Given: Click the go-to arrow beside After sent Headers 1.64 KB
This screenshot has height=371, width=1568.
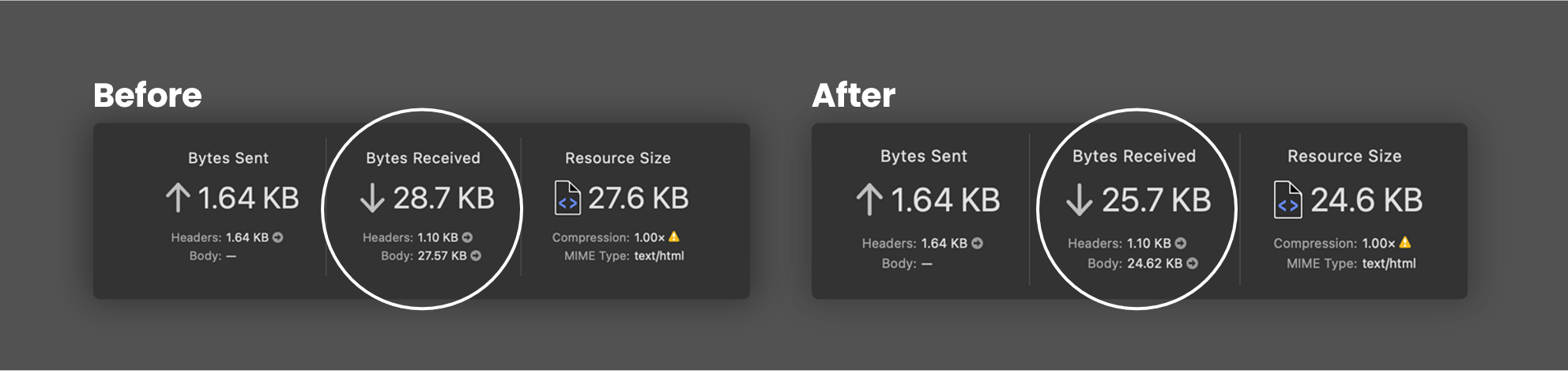Looking at the screenshot, I should pyautogui.click(x=978, y=244).
